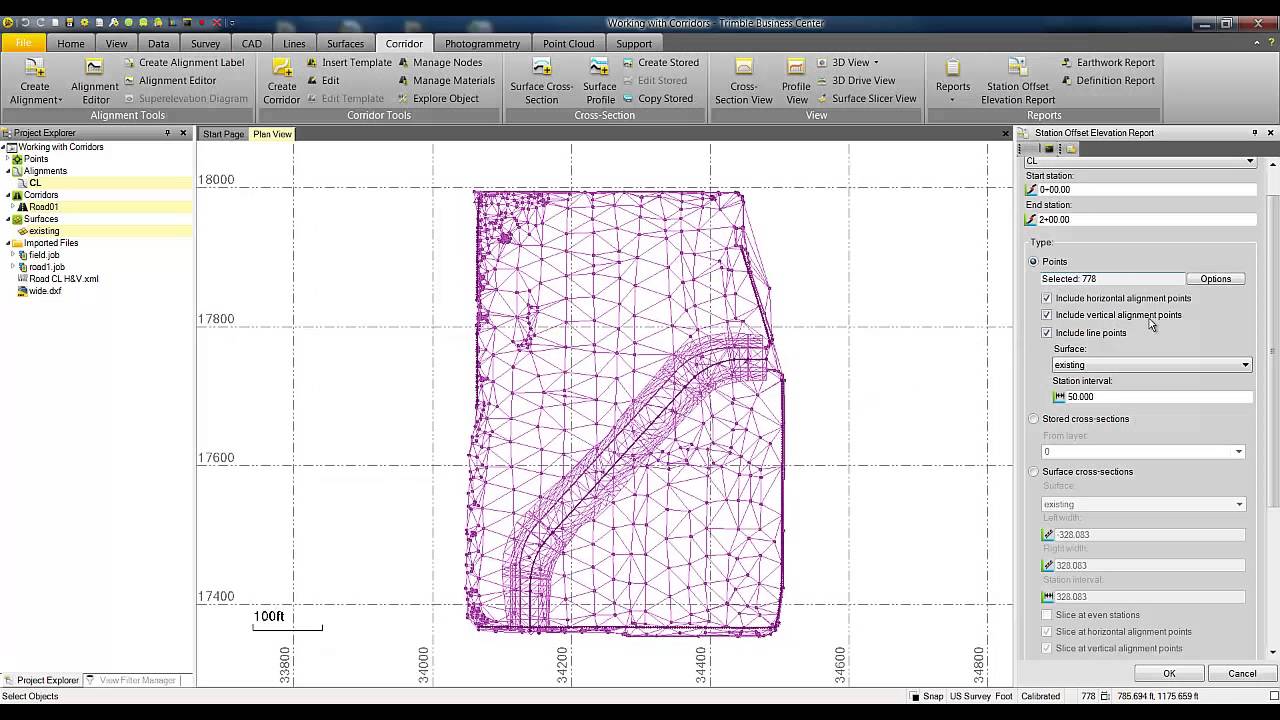This screenshot has height=720, width=1280.
Task: Open the Start Page tab
Action: pyautogui.click(x=223, y=134)
